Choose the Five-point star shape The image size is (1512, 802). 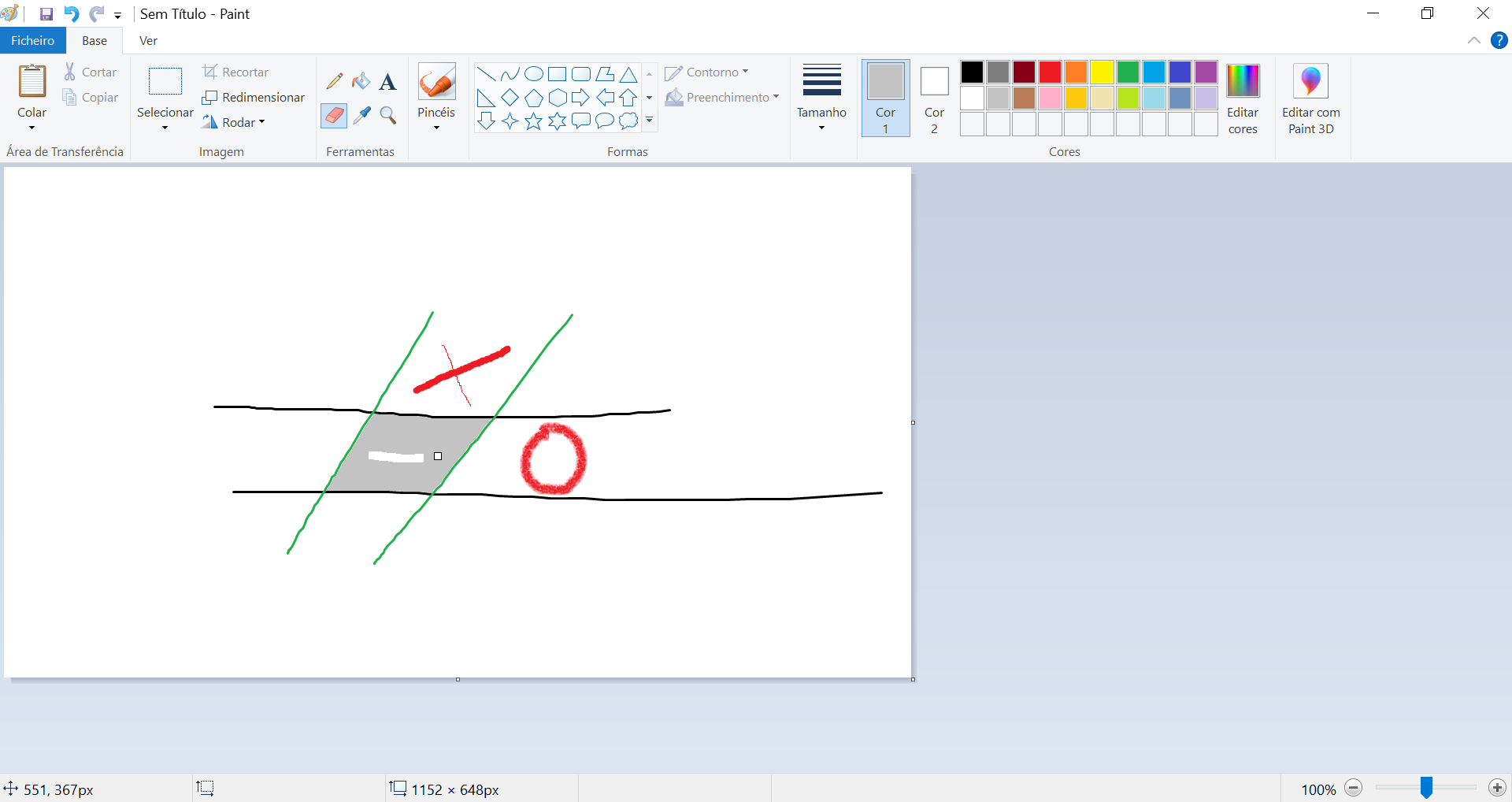(x=534, y=121)
